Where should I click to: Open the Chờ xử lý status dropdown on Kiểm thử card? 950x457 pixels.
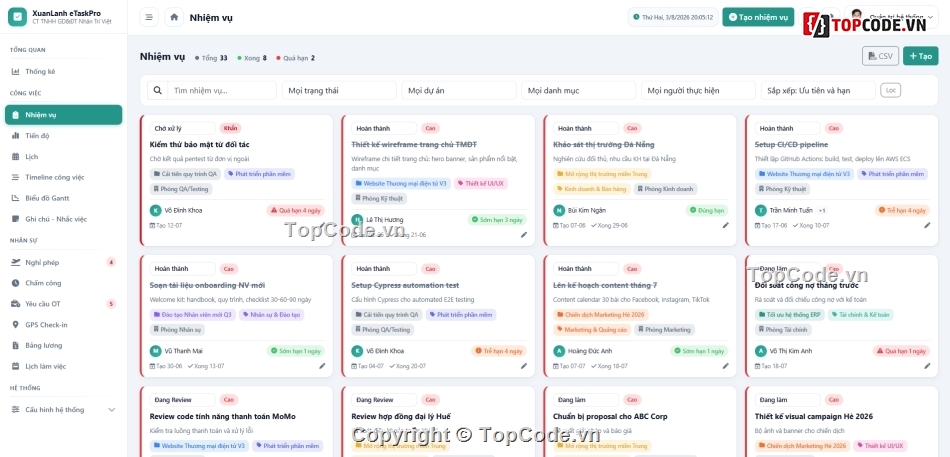click(x=182, y=128)
